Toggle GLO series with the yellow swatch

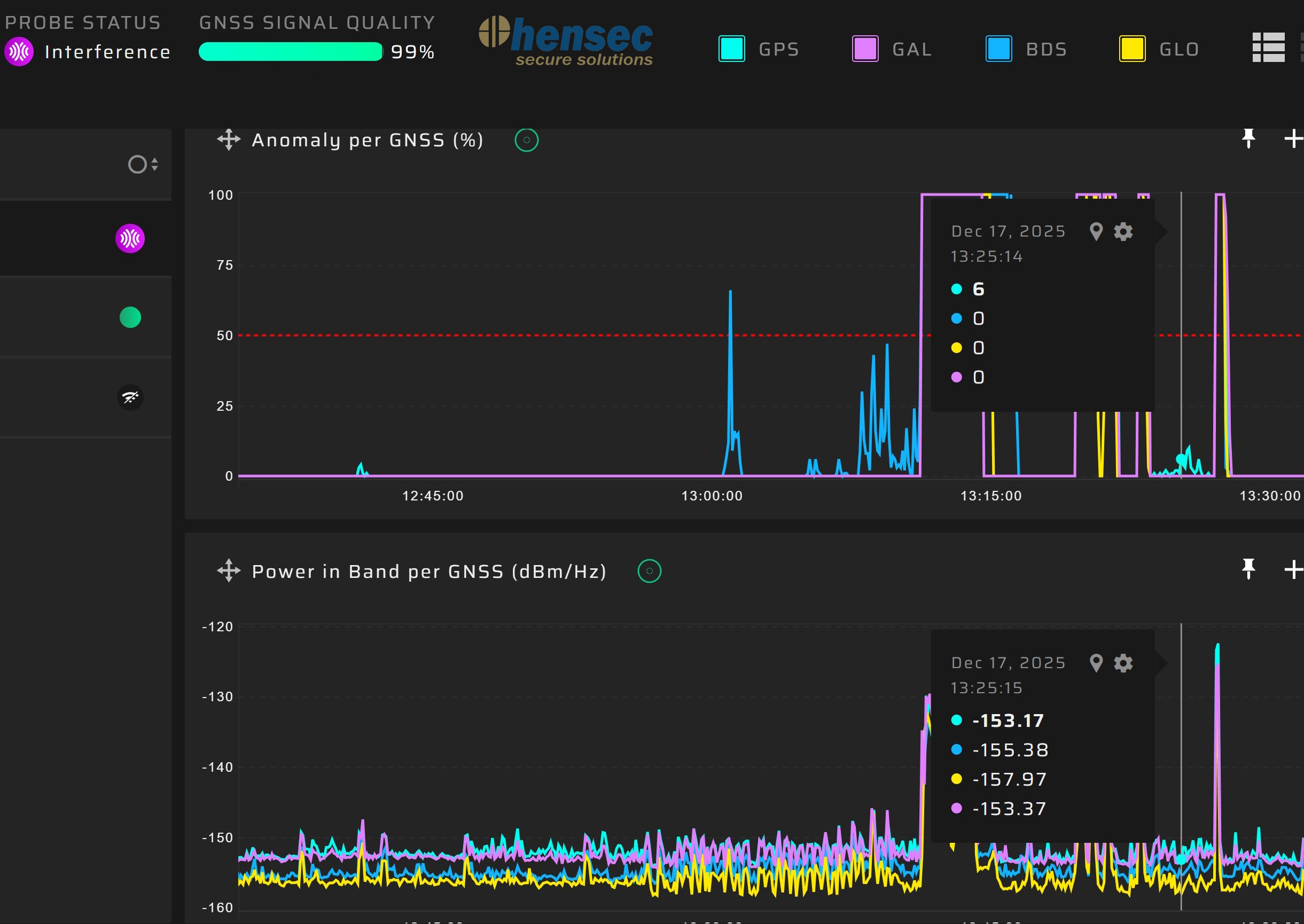(x=1131, y=49)
